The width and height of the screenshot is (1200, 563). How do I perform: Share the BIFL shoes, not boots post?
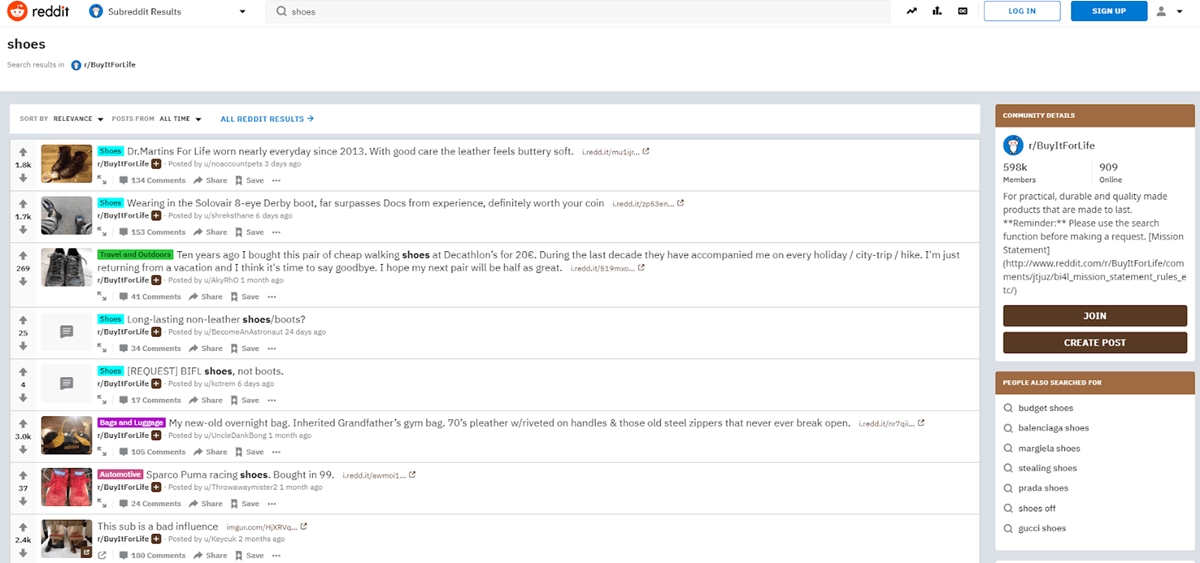[x=208, y=400]
